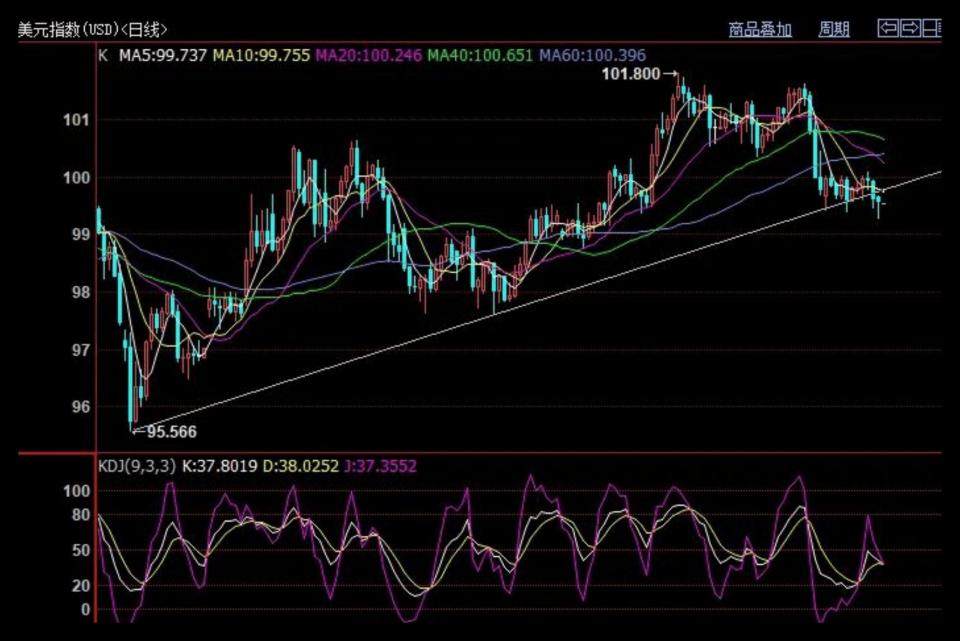Click the K:37.8019 value
Image resolution: width=960 pixels, height=641 pixels.
click(219, 467)
